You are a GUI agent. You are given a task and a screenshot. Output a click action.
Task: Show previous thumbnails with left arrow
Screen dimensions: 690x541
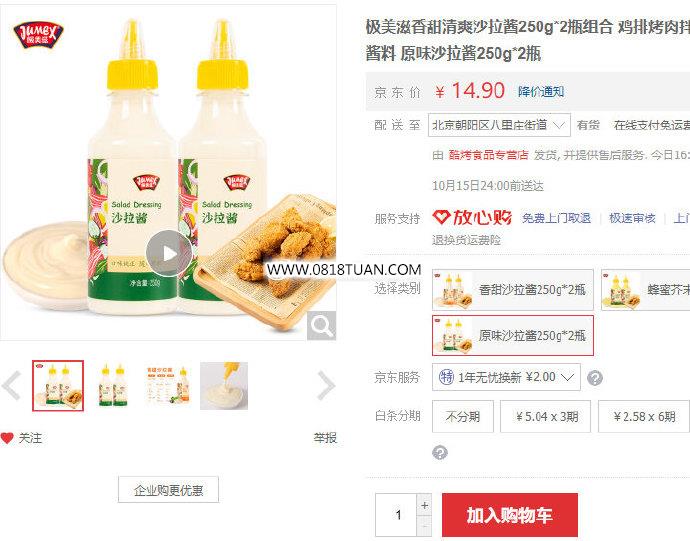12,386
